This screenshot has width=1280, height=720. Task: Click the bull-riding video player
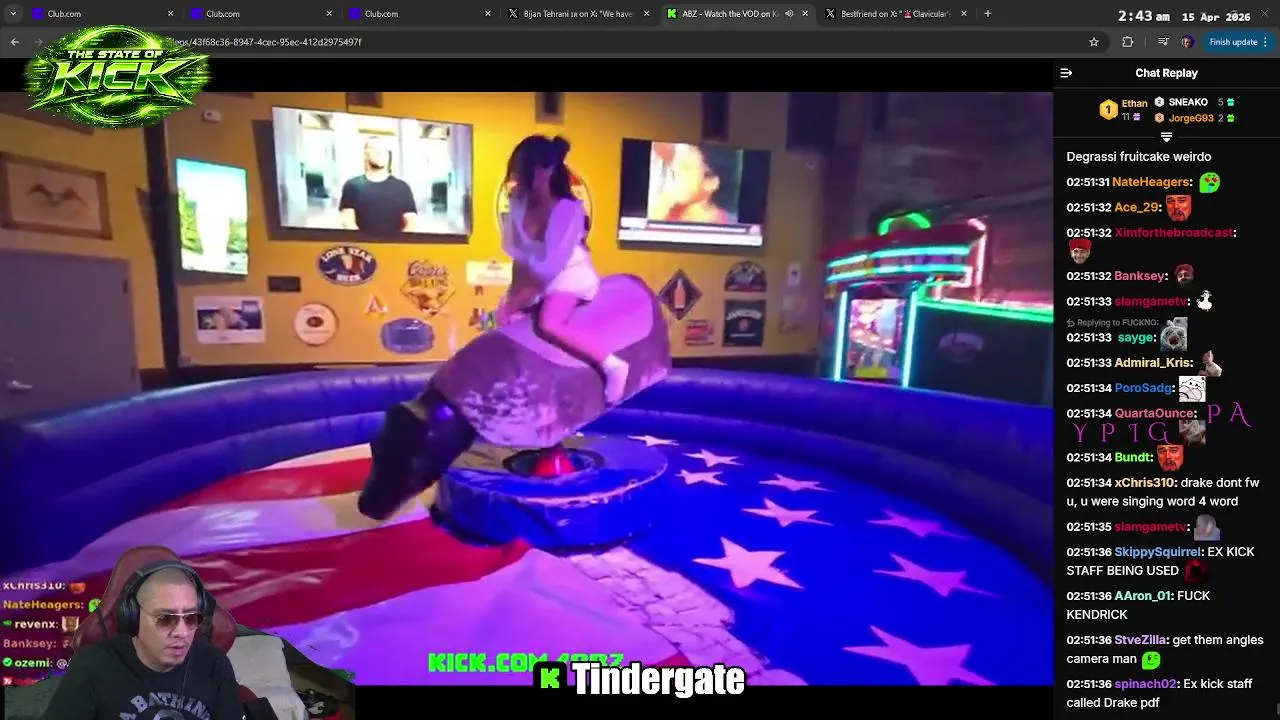(526, 388)
